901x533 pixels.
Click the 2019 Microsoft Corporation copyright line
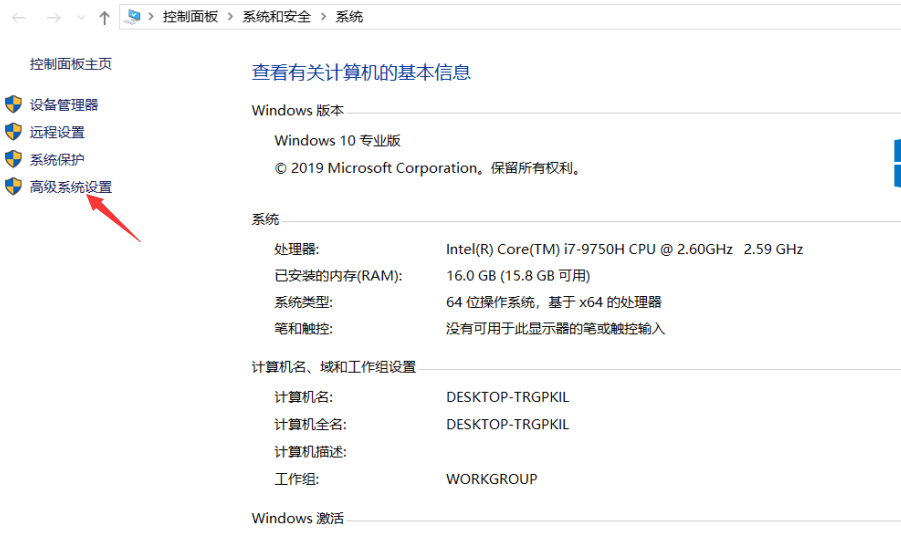click(428, 168)
